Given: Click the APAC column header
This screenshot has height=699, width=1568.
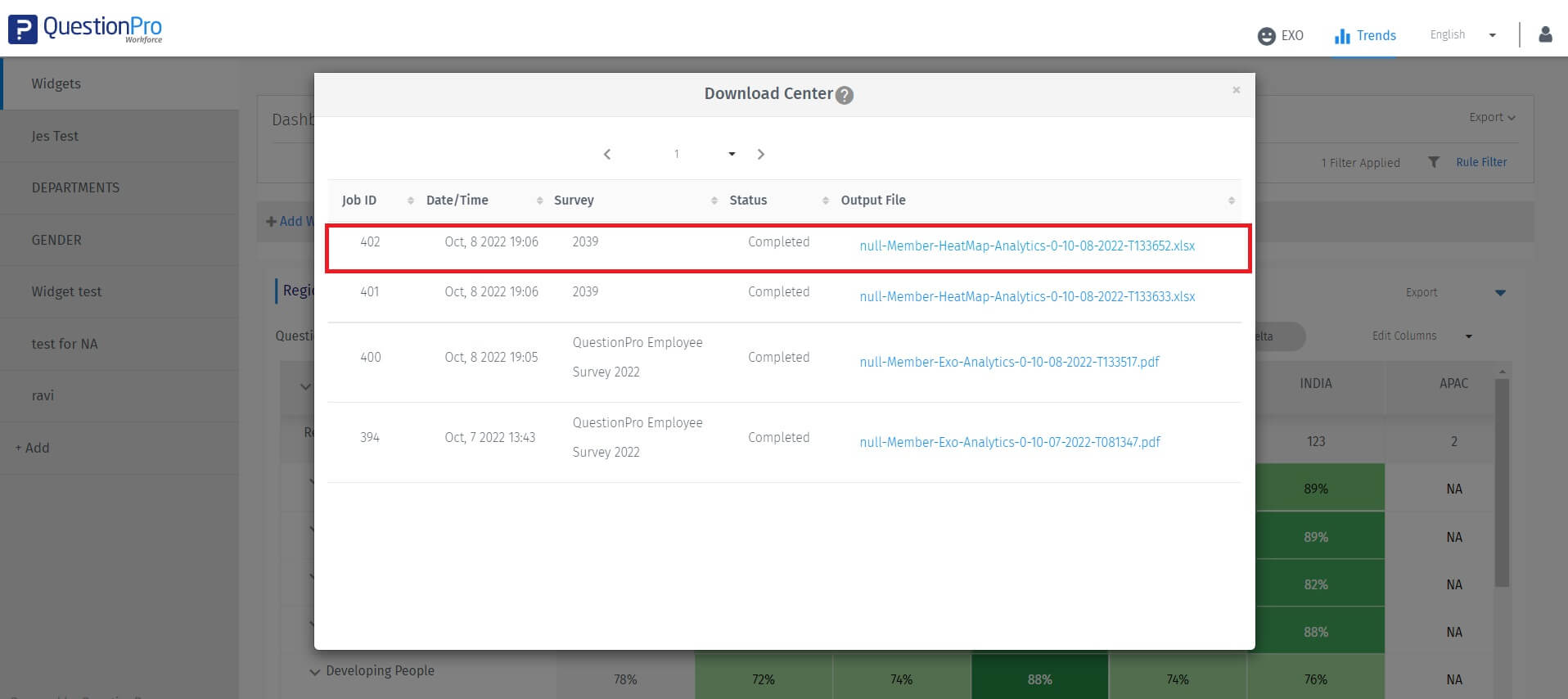Looking at the screenshot, I should coord(1454,383).
